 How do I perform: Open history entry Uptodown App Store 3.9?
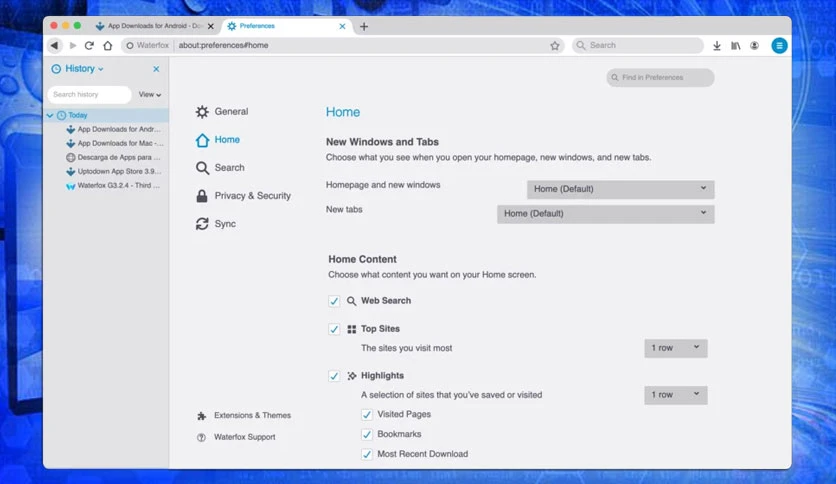click(x=114, y=172)
